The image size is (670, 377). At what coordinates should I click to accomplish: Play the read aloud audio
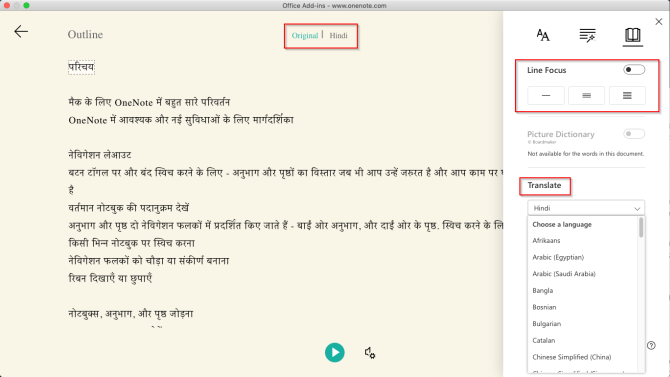click(335, 353)
